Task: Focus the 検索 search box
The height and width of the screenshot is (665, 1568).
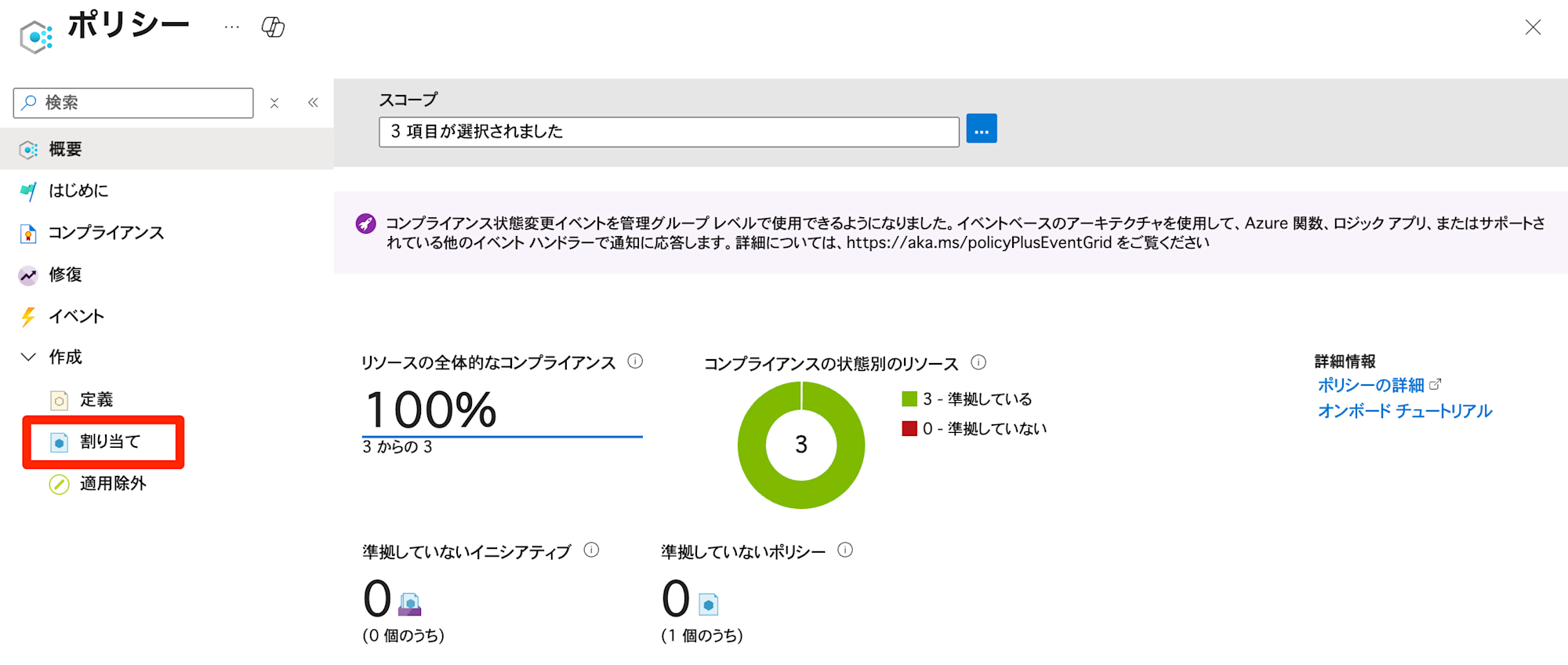Action: 133,103
